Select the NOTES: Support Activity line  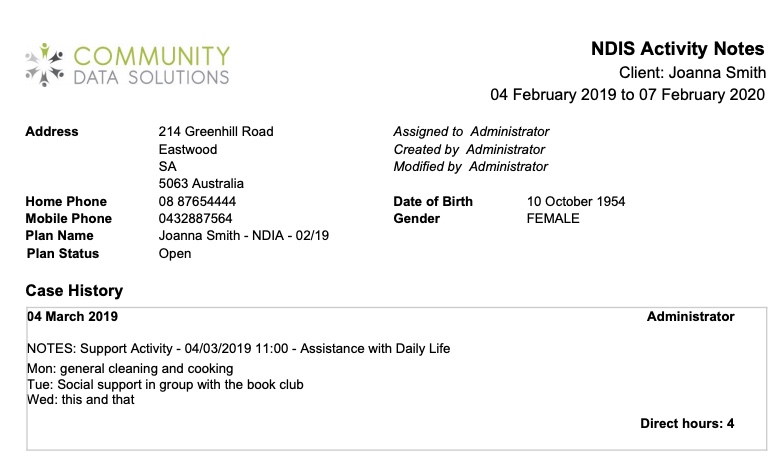pyautogui.click(x=238, y=348)
